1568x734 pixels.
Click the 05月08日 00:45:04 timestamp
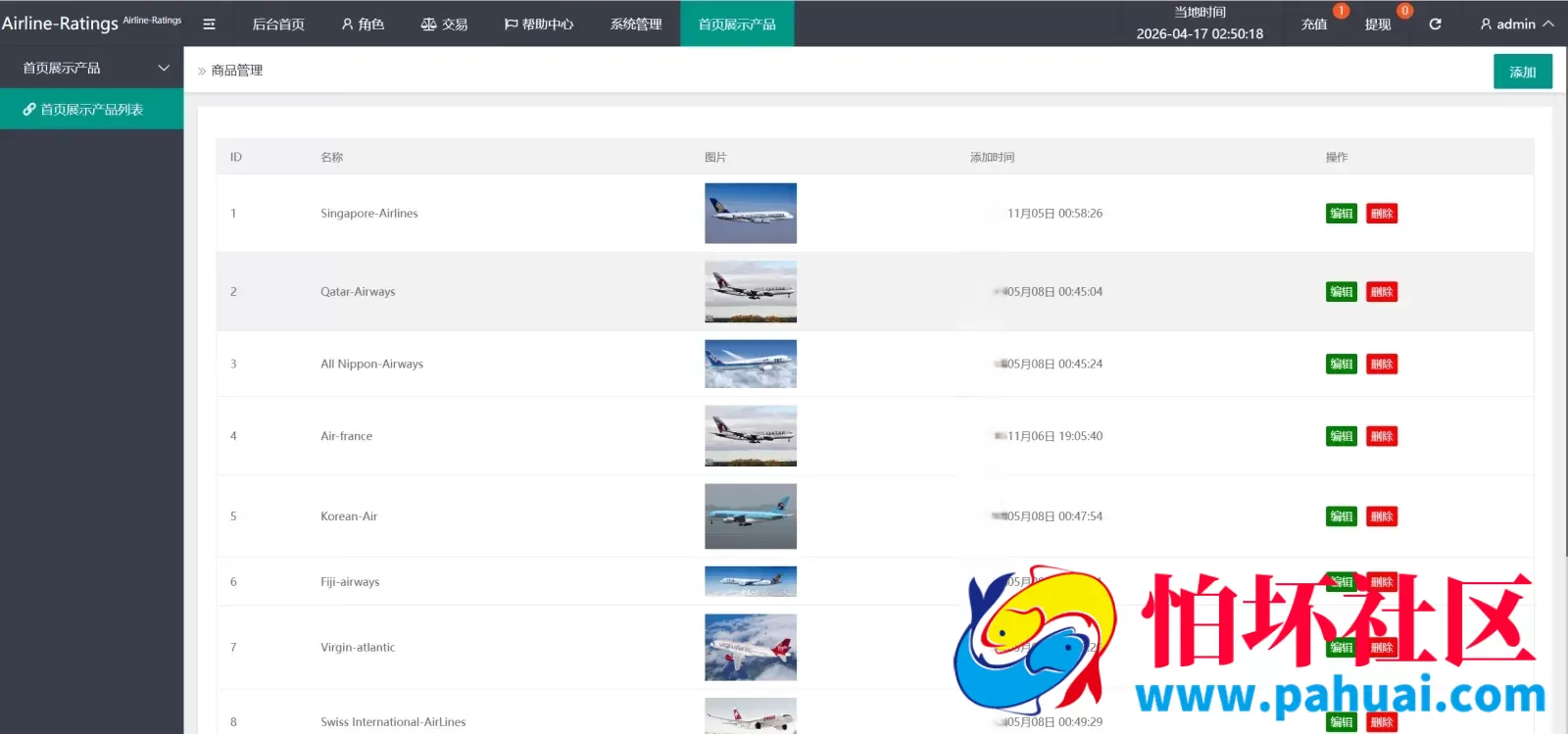[1053, 292]
